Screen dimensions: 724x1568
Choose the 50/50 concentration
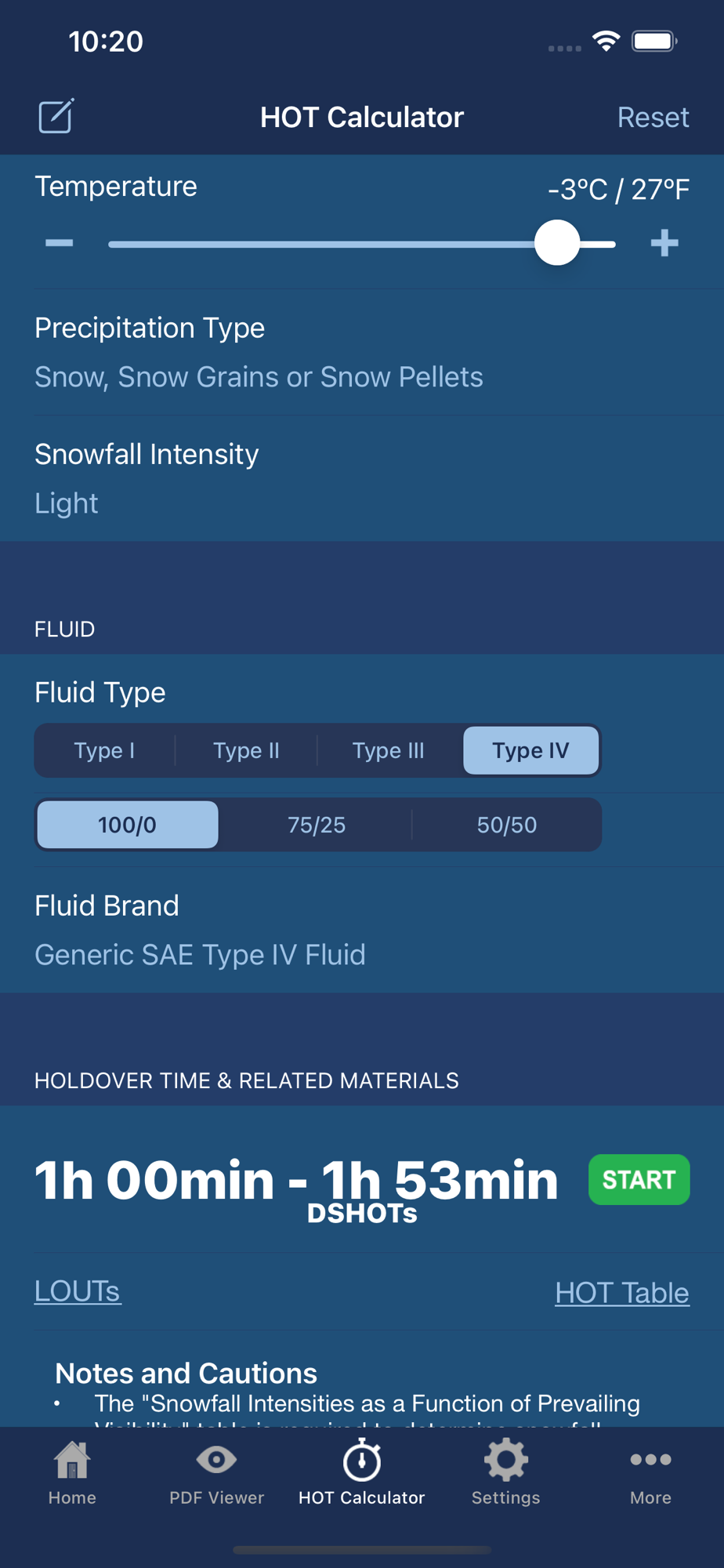pos(507,825)
